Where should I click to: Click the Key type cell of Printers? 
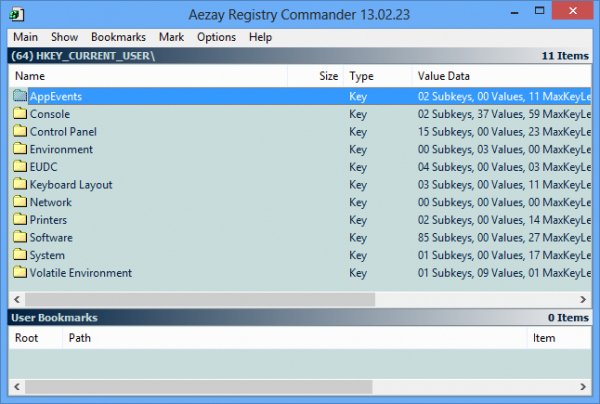pos(358,220)
